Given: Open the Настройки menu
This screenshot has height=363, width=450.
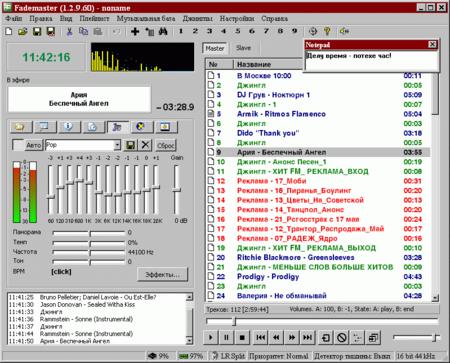Looking at the screenshot, I should pyautogui.click(x=237, y=19).
